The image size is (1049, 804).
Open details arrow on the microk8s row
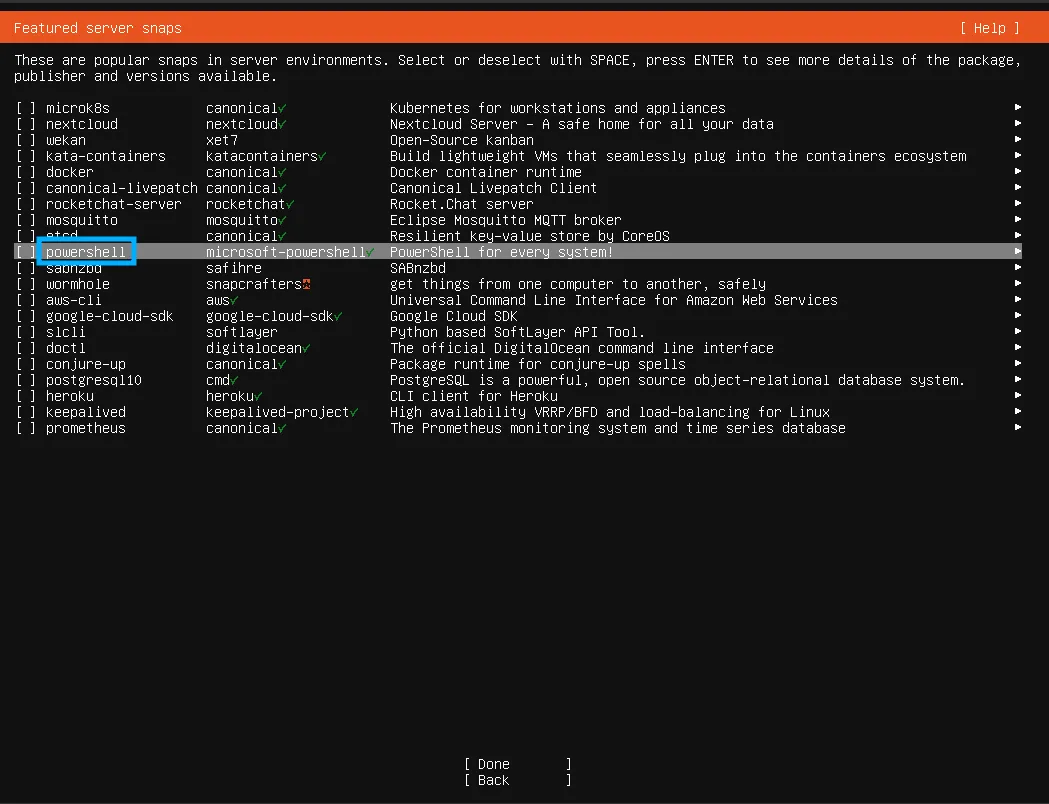1018,107
